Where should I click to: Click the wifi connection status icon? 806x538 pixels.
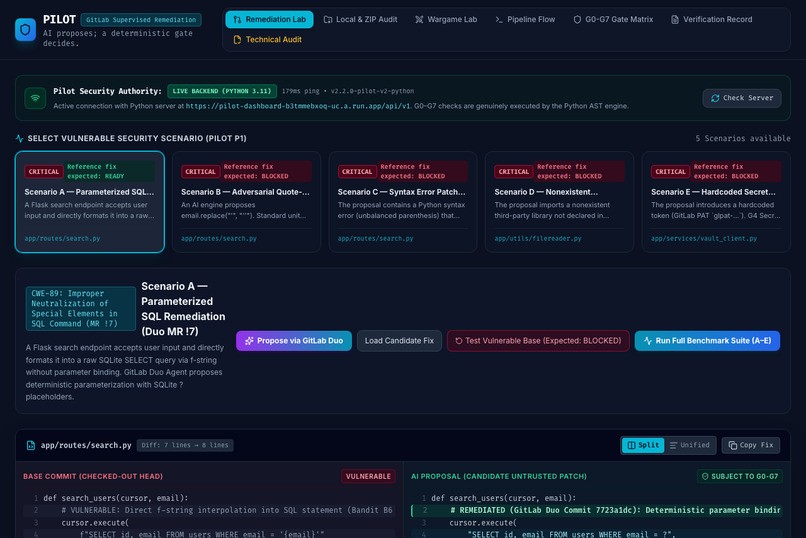pos(35,98)
